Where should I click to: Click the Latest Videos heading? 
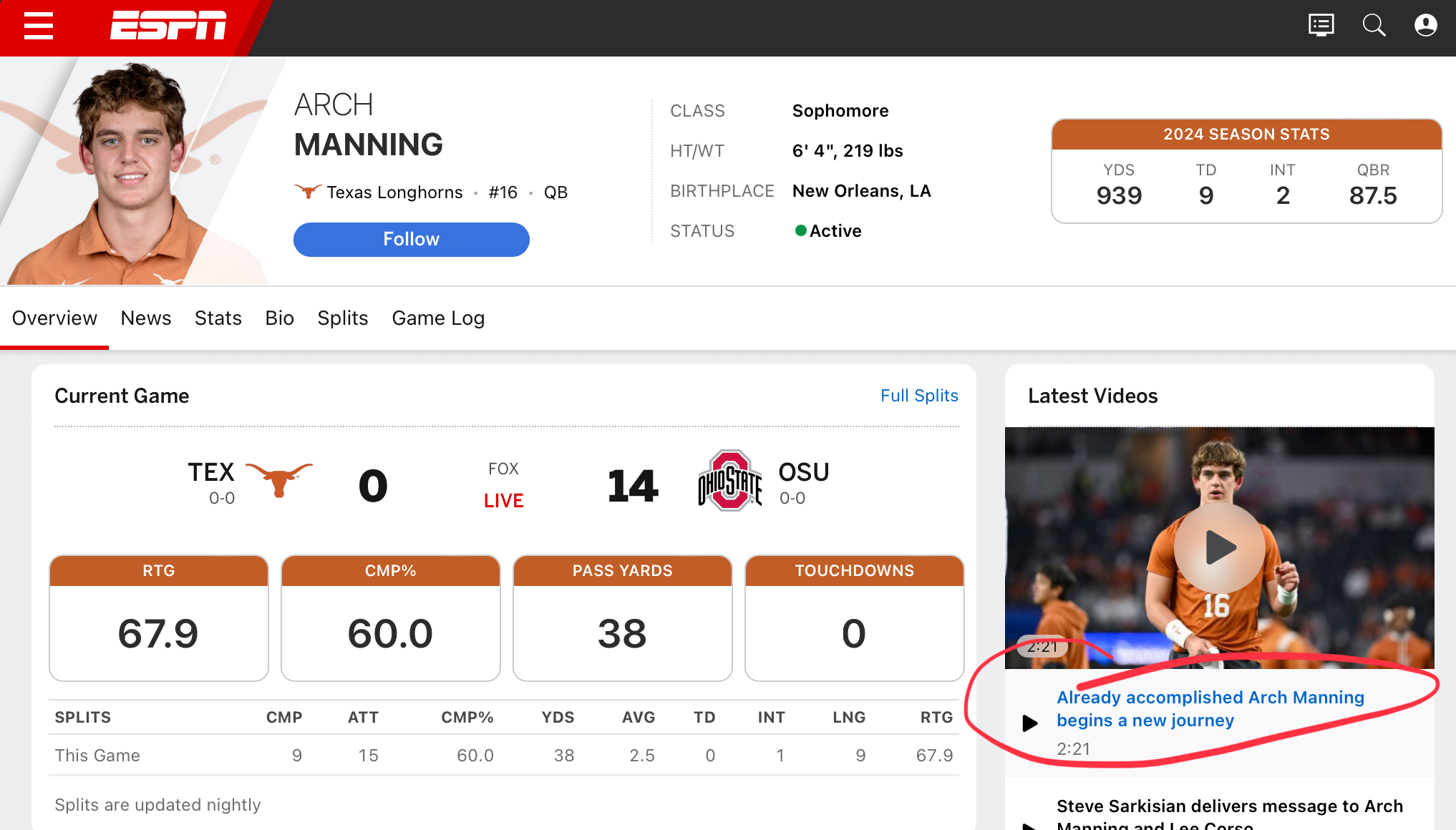coord(1092,396)
